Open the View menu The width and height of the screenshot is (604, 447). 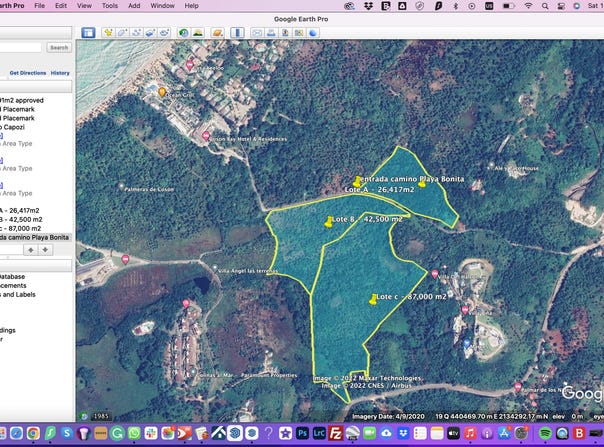pyautogui.click(x=84, y=6)
